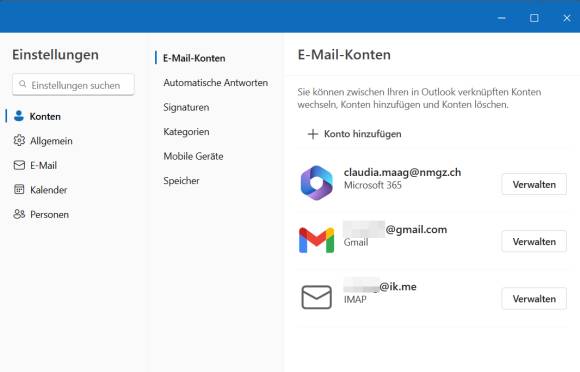Click the E-Mail envelope icon in sidebar
This screenshot has width=580, height=372.
(19, 165)
